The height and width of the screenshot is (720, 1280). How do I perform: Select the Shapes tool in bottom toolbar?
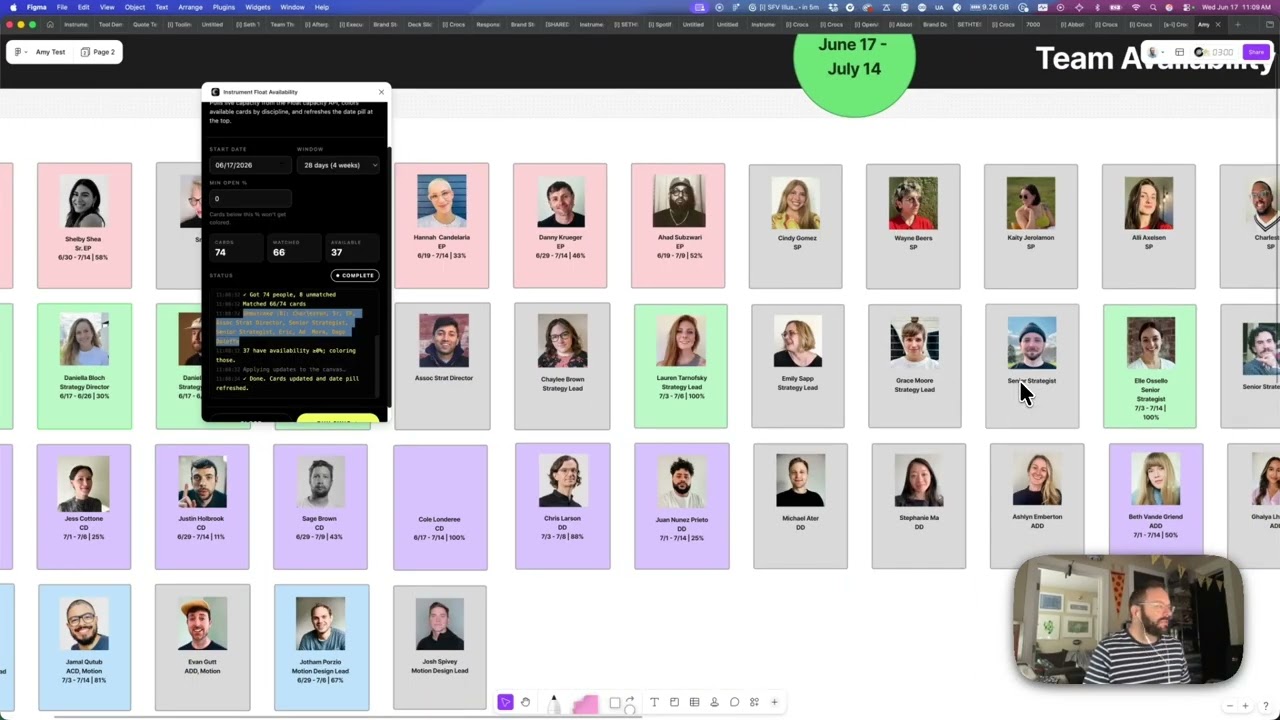(615, 702)
